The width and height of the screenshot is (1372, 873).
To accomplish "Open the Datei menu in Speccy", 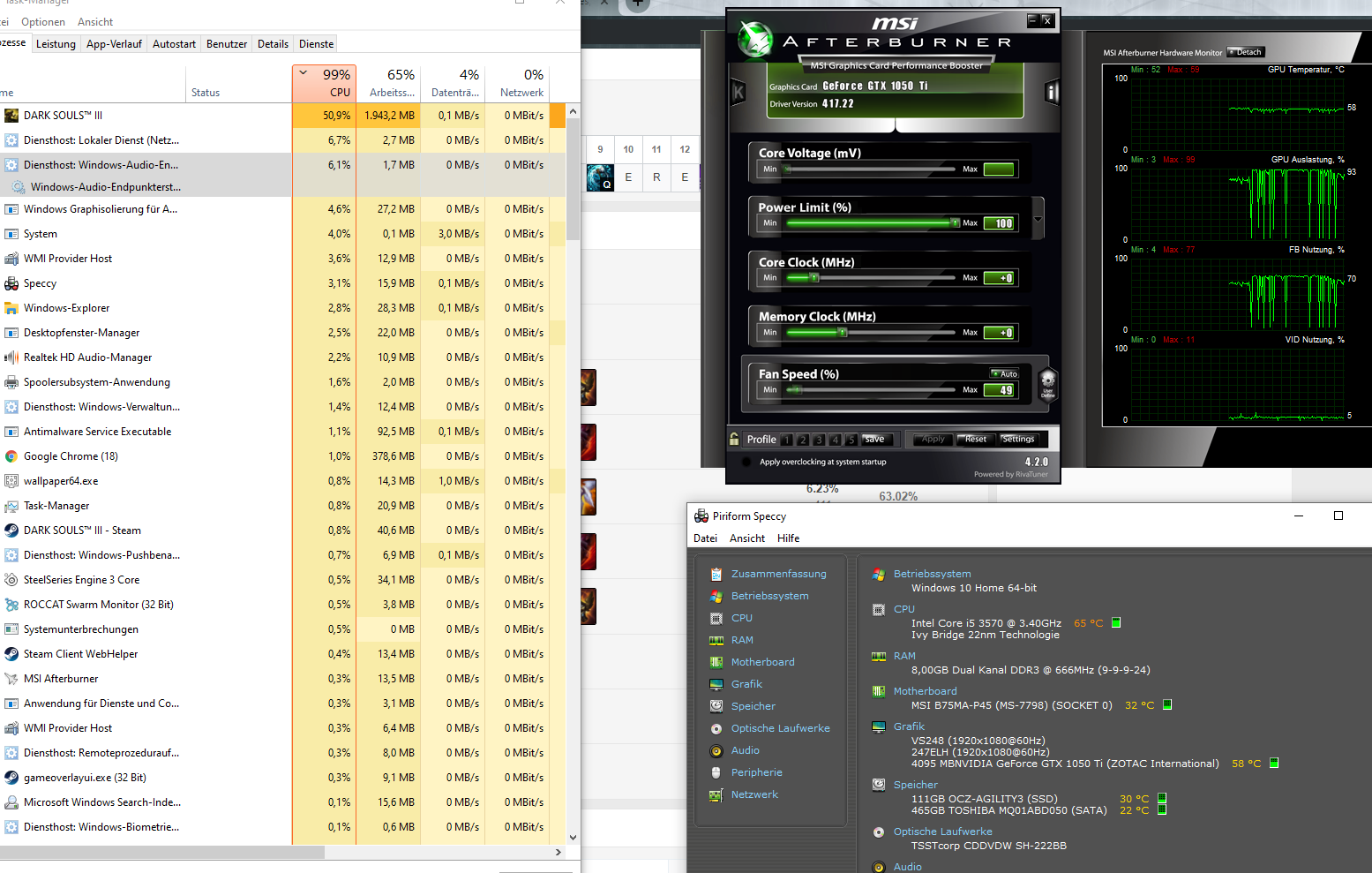I will pyautogui.click(x=705, y=538).
